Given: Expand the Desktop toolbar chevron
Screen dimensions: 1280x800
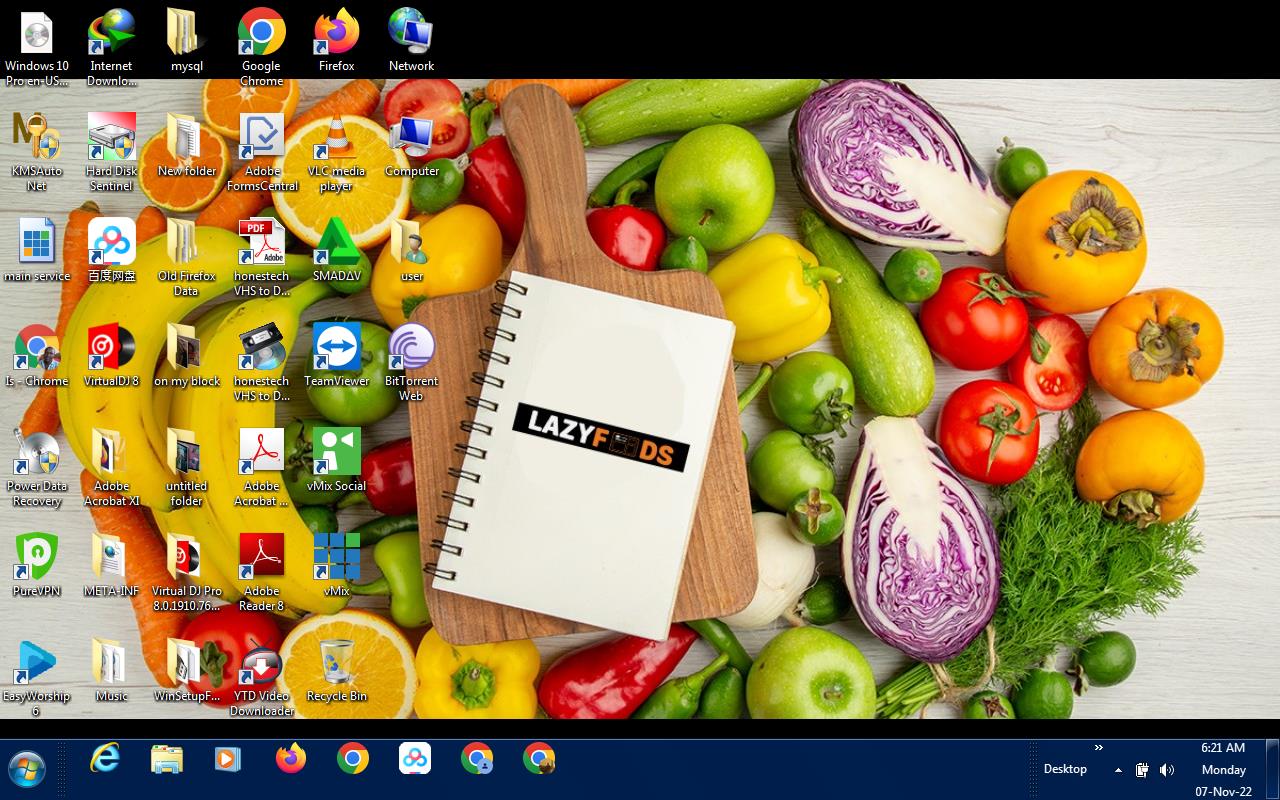Looking at the screenshot, I should click(x=1098, y=747).
